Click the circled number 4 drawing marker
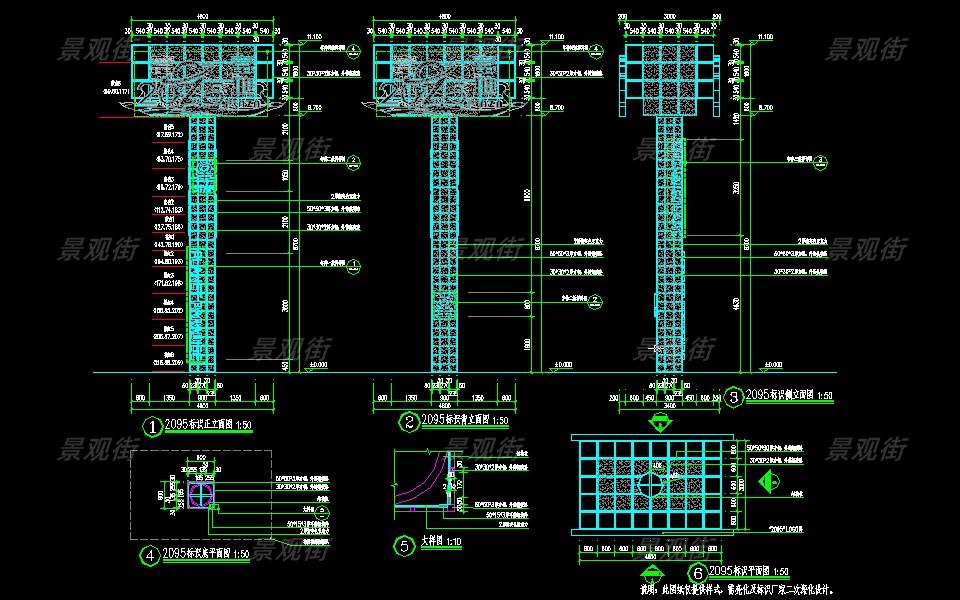This screenshot has height=600, width=960. [x=148, y=553]
